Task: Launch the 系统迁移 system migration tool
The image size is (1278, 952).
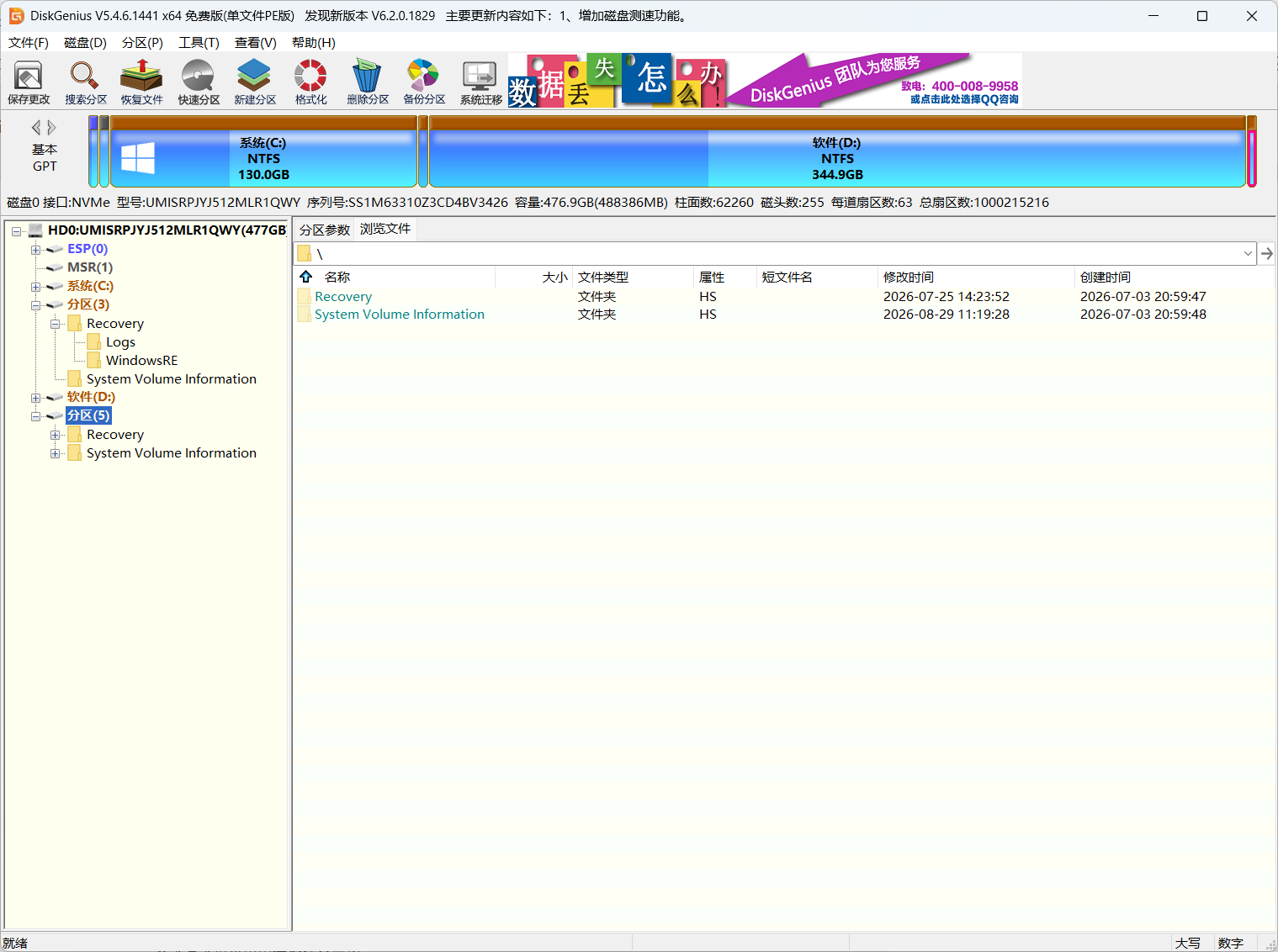Action: pos(480,82)
